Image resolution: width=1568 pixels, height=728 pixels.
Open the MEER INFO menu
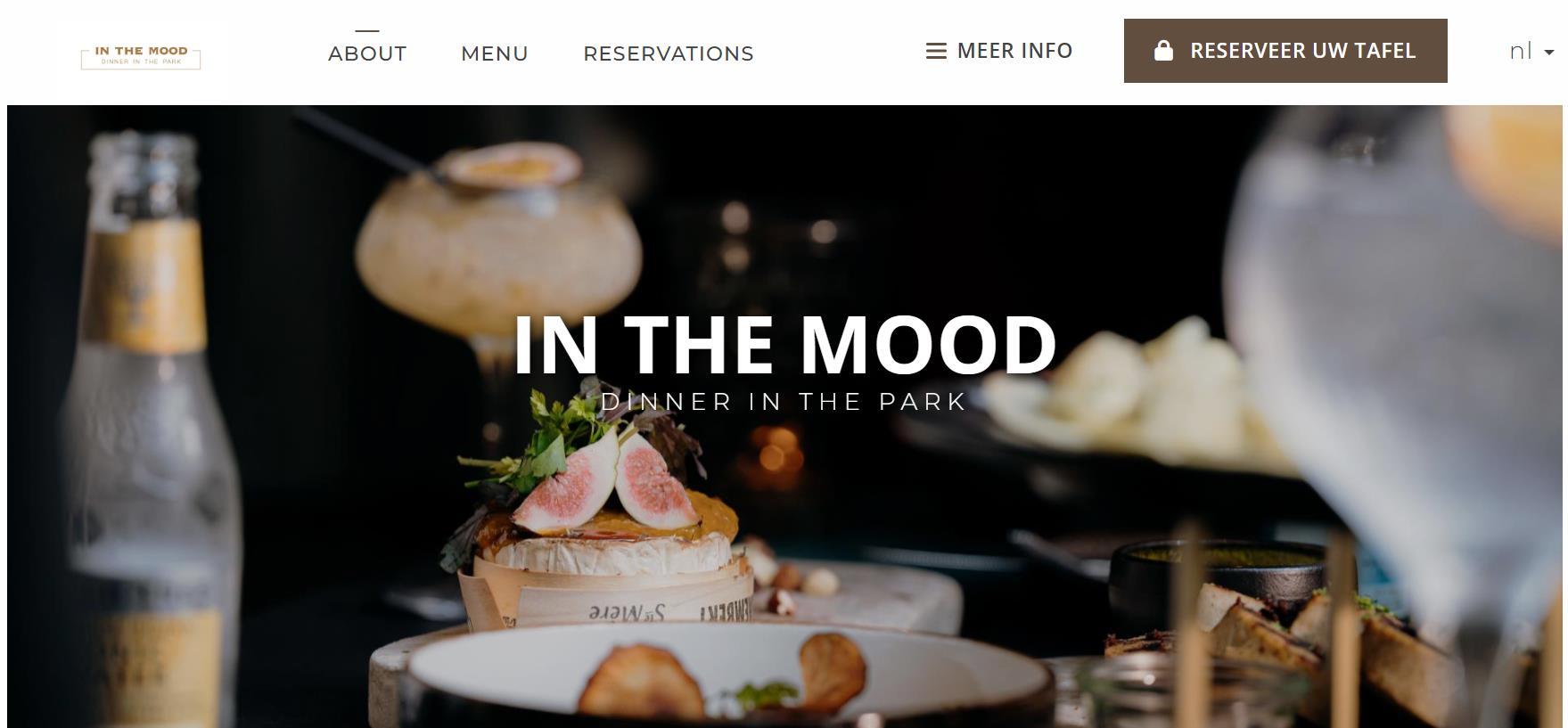pyautogui.click(x=999, y=51)
